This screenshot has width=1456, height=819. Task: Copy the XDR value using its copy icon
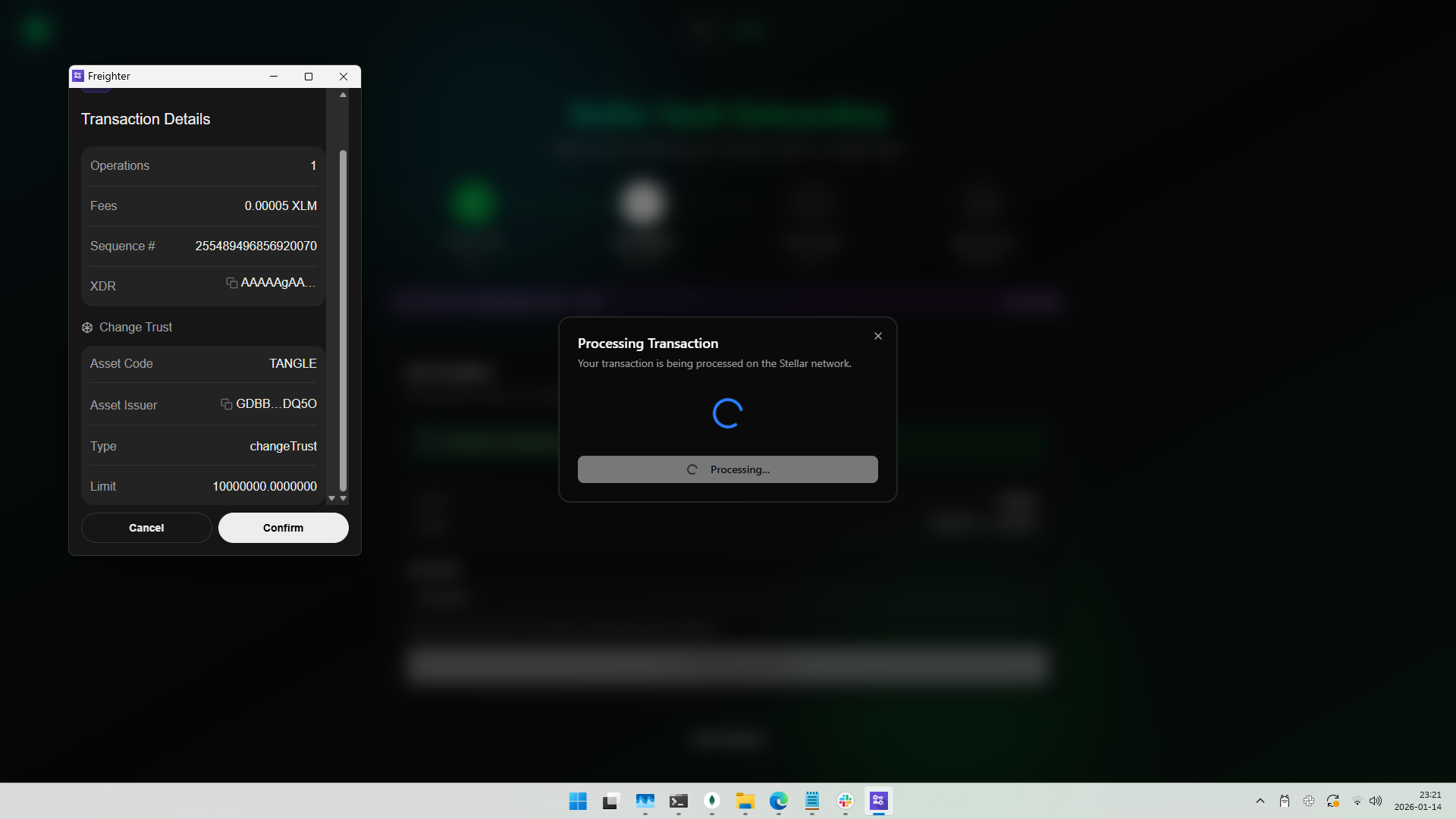coord(231,283)
